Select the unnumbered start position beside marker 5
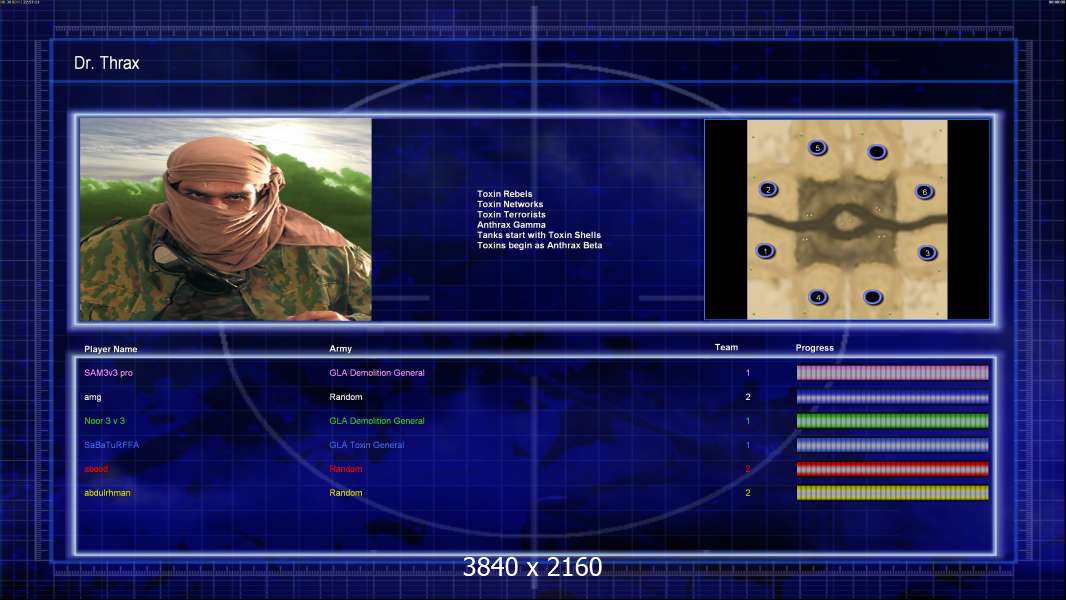1066x600 pixels. 877,152
